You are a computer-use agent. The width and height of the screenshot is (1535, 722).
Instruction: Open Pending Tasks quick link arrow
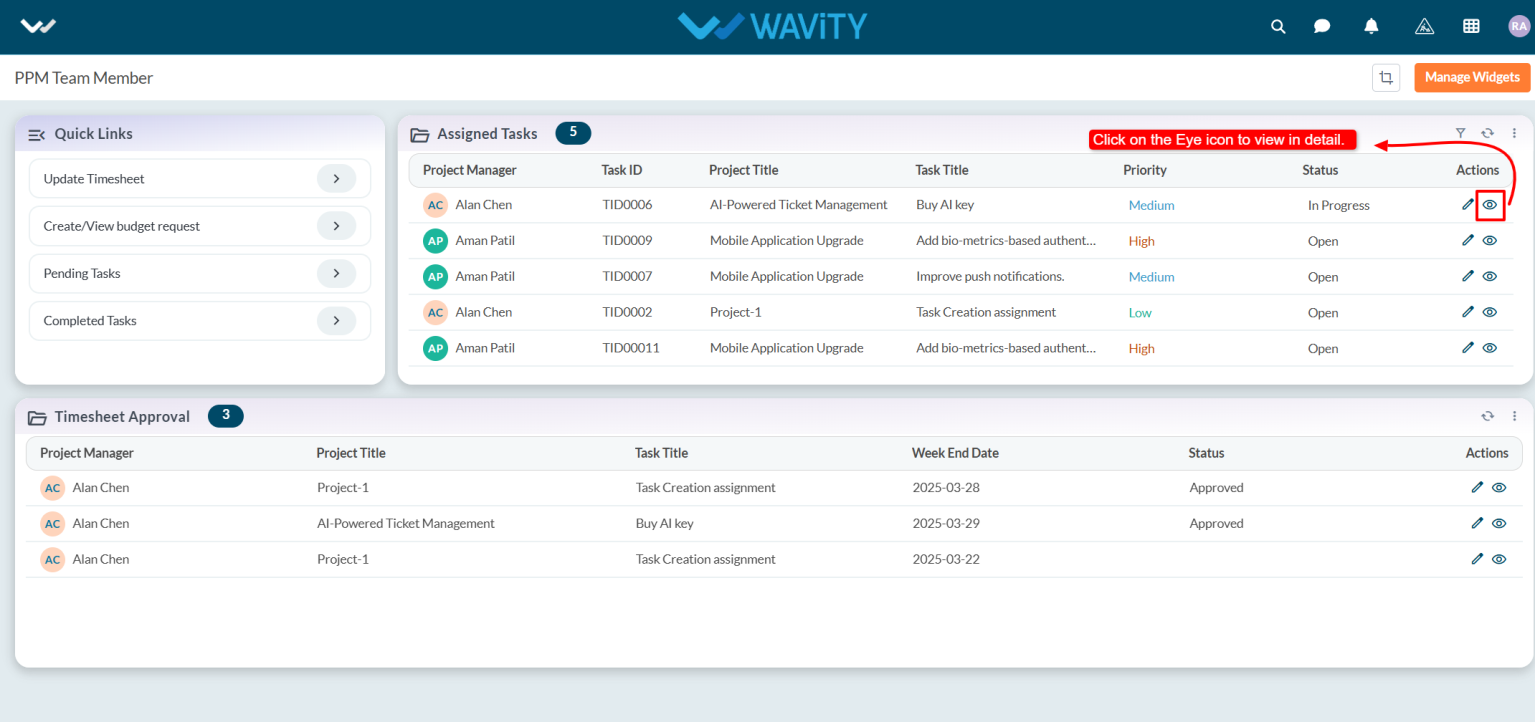point(336,273)
